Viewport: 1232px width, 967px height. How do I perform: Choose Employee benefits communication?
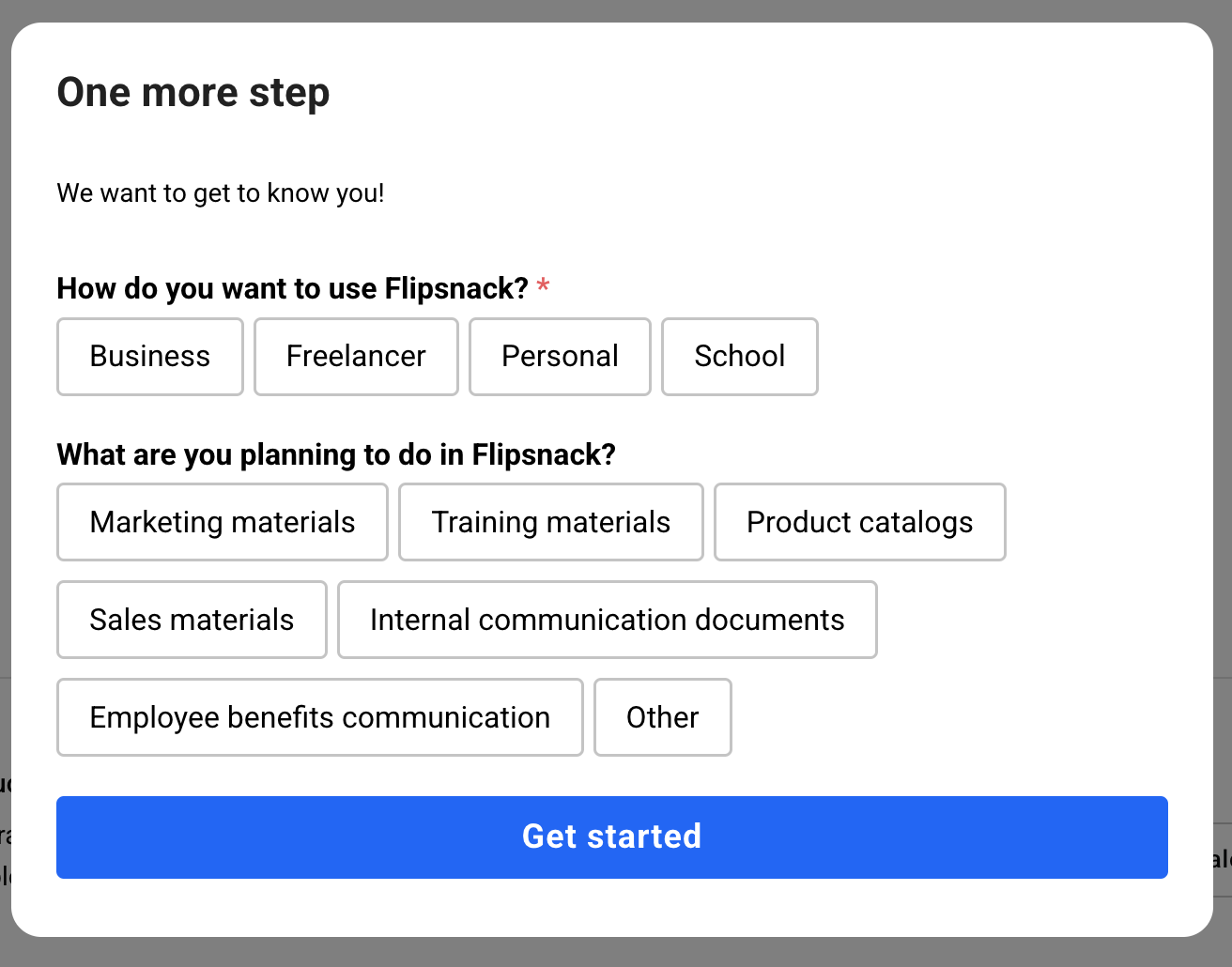pyautogui.click(x=319, y=717)
